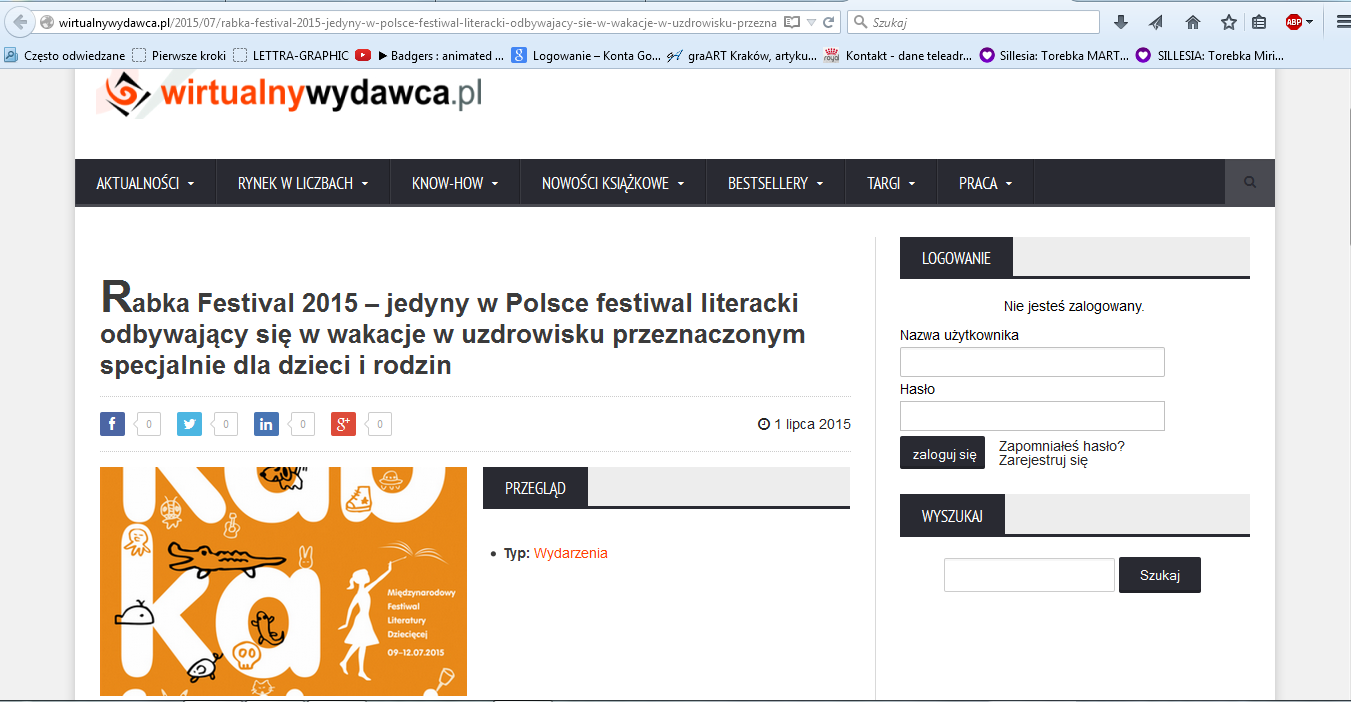The image size is (1351, 702).
Task: Open the RYNEK W LICZBACH menu
Action: 303,183
